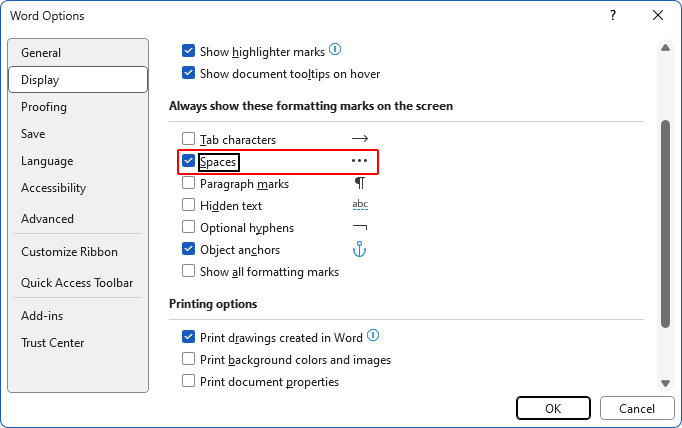
Task: Enable the Tab characters checkbox
Action: (x=188, y=139)
